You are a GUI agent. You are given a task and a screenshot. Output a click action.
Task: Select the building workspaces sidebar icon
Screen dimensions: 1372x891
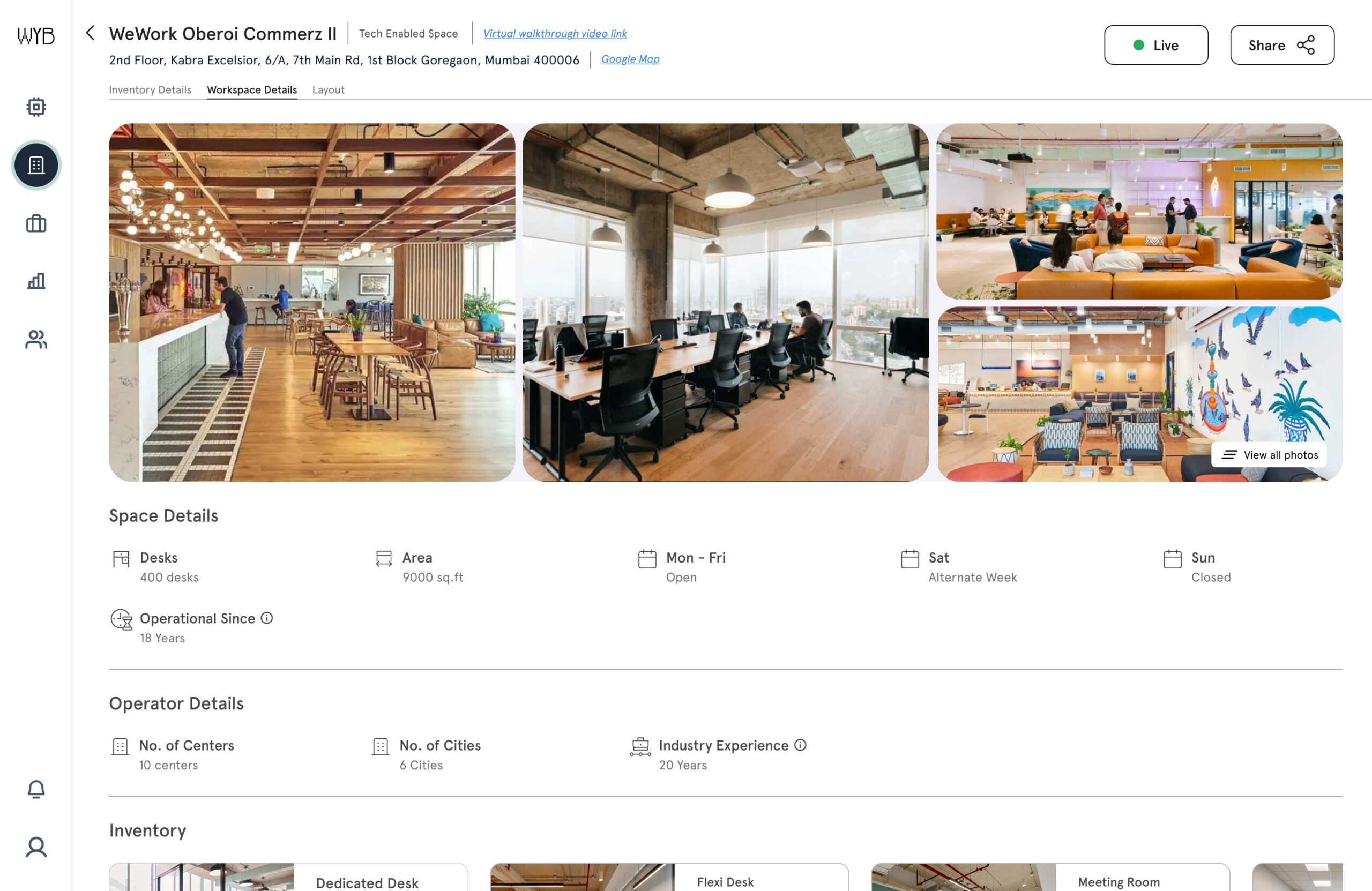click(36, 166)
